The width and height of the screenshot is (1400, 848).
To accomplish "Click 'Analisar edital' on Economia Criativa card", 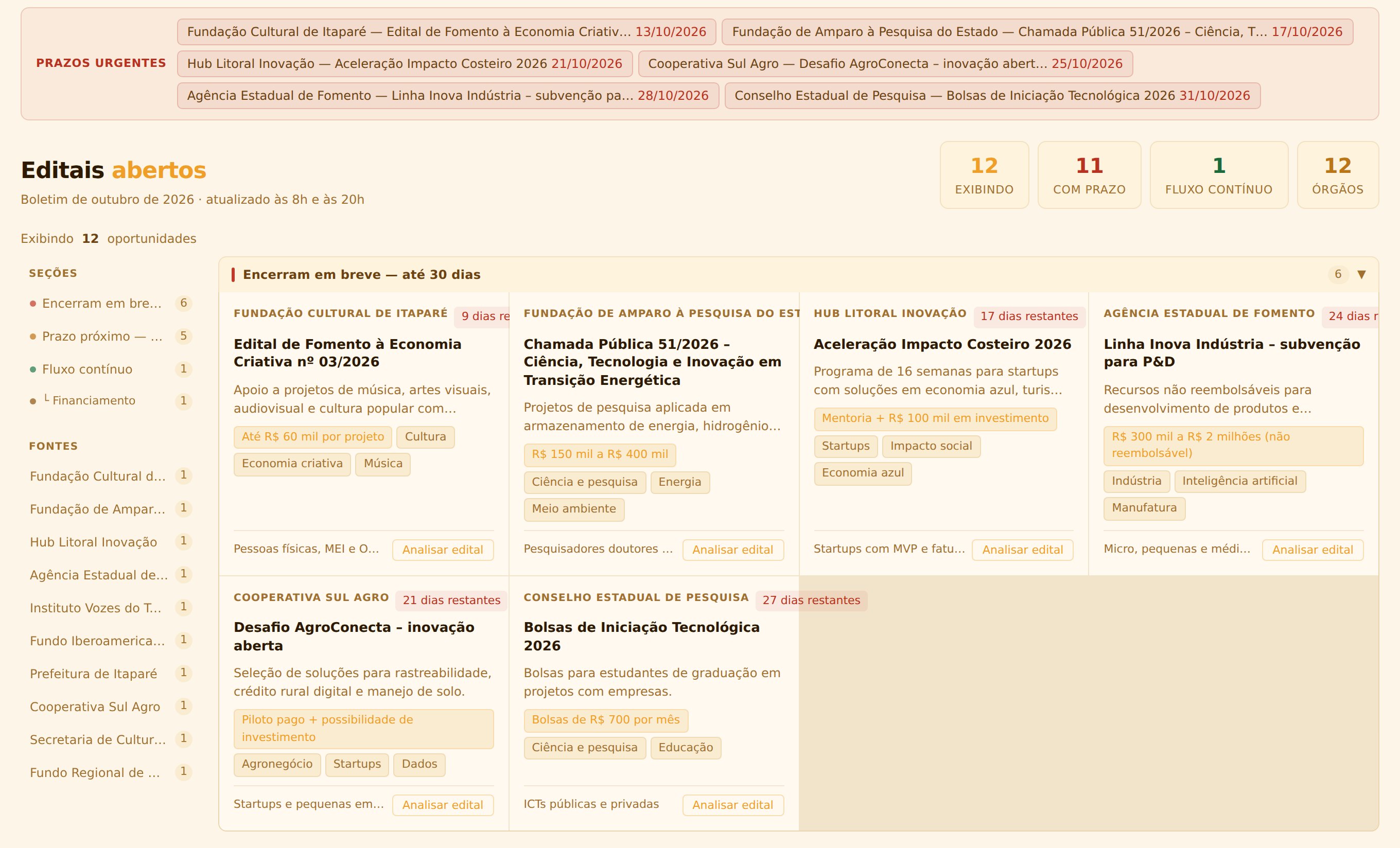I will (x=443, y=550).
